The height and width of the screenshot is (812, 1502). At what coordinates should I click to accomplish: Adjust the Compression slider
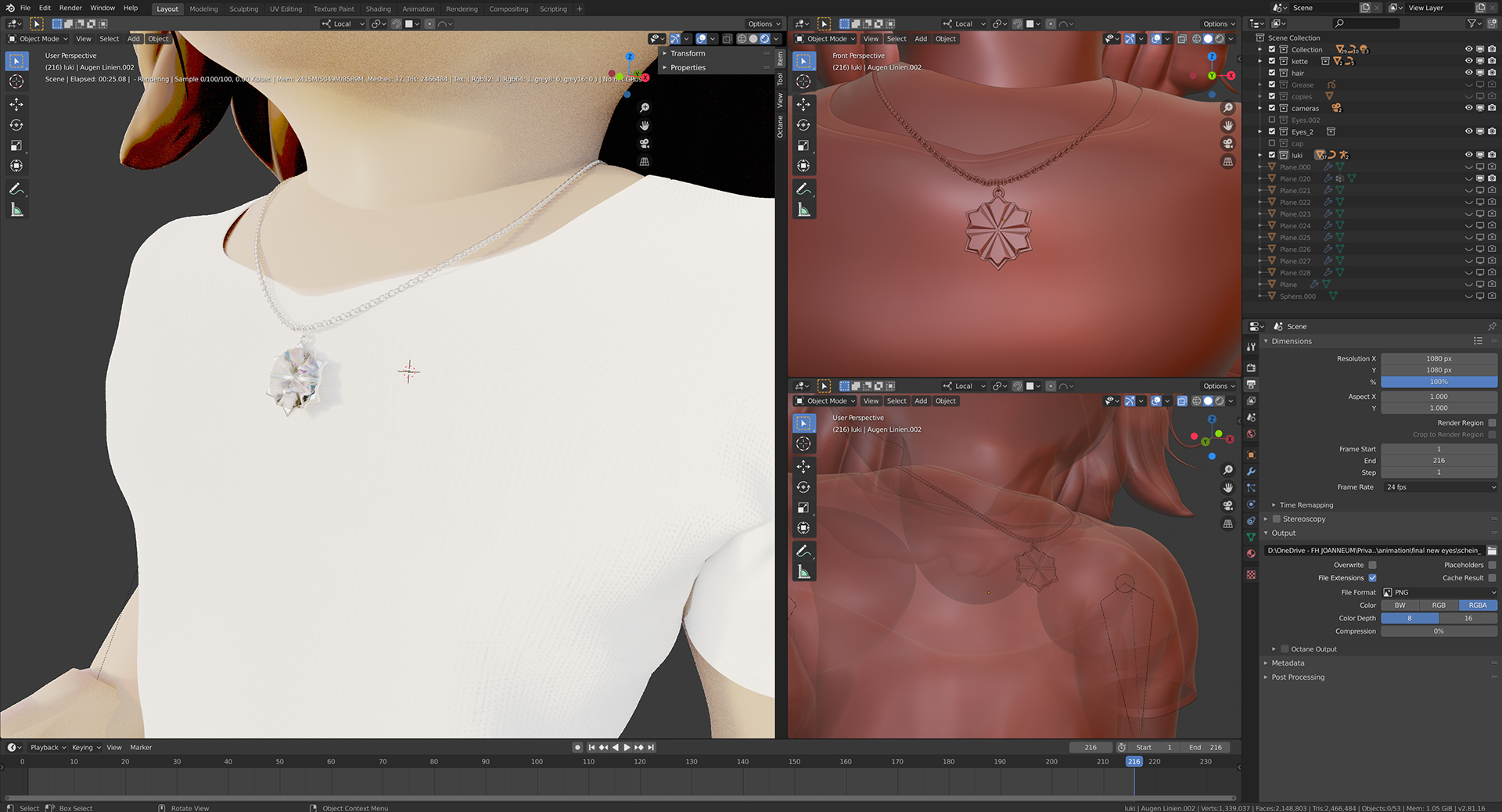tap(1439, 632)
